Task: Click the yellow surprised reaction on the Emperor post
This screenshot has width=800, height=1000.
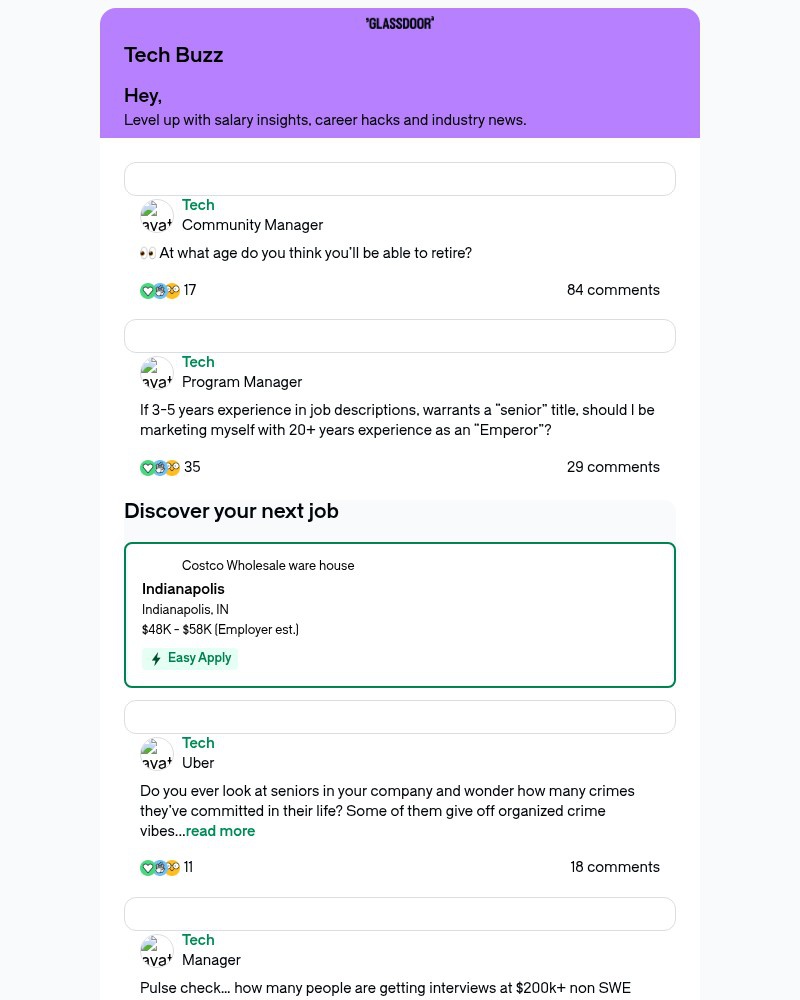Action: pos(171,467)
